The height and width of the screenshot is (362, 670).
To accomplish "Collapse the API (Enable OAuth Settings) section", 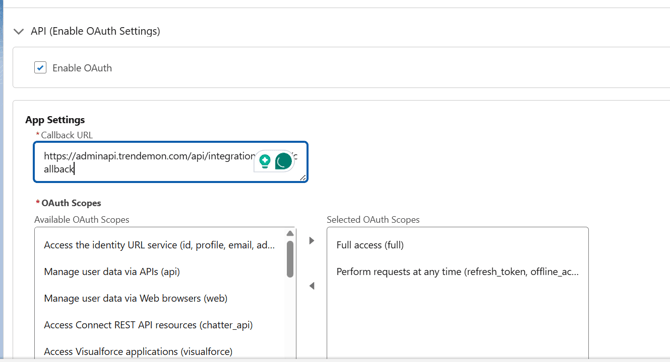I will tap(18, 31).
